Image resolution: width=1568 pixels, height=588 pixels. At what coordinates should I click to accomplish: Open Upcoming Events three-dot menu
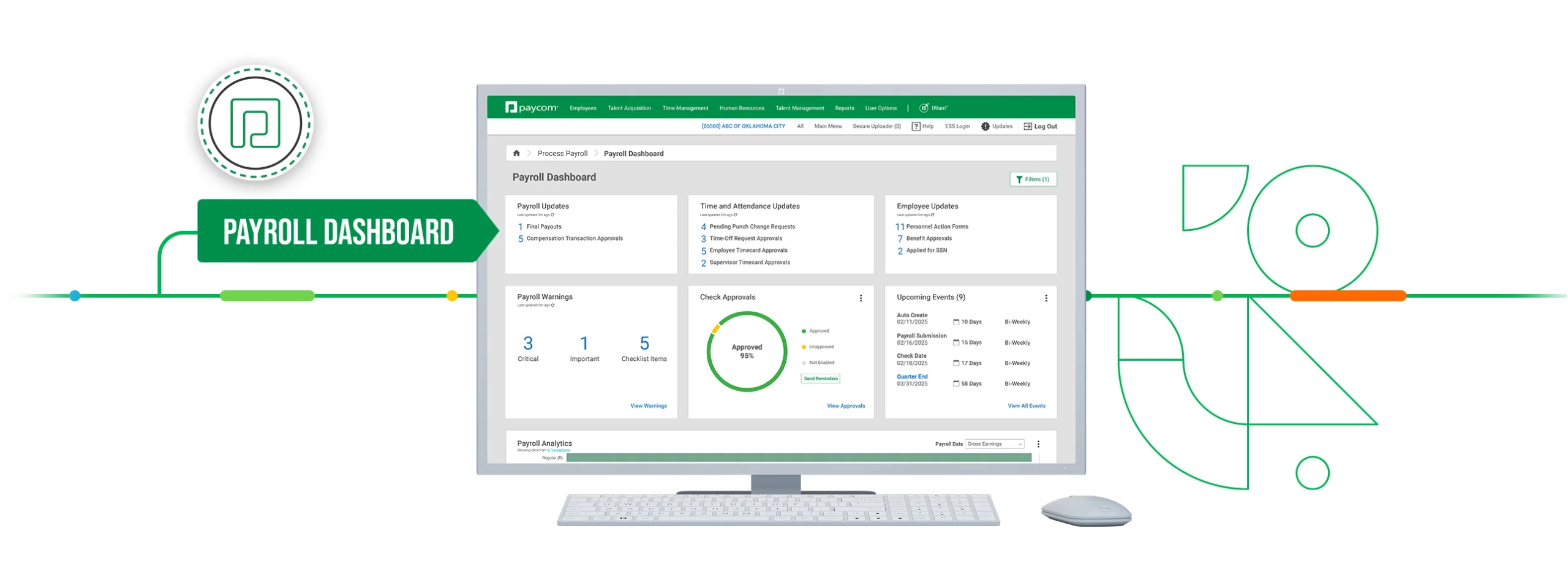click(1046, 298)
